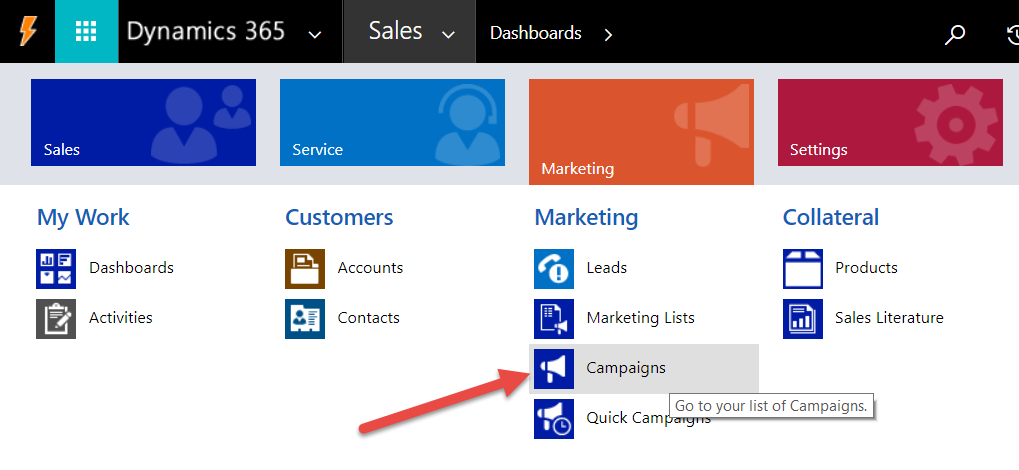The width and height of the screenshot is (1019, 470).
Task: Click the recent items history icon
Action: click(1010, 34)
